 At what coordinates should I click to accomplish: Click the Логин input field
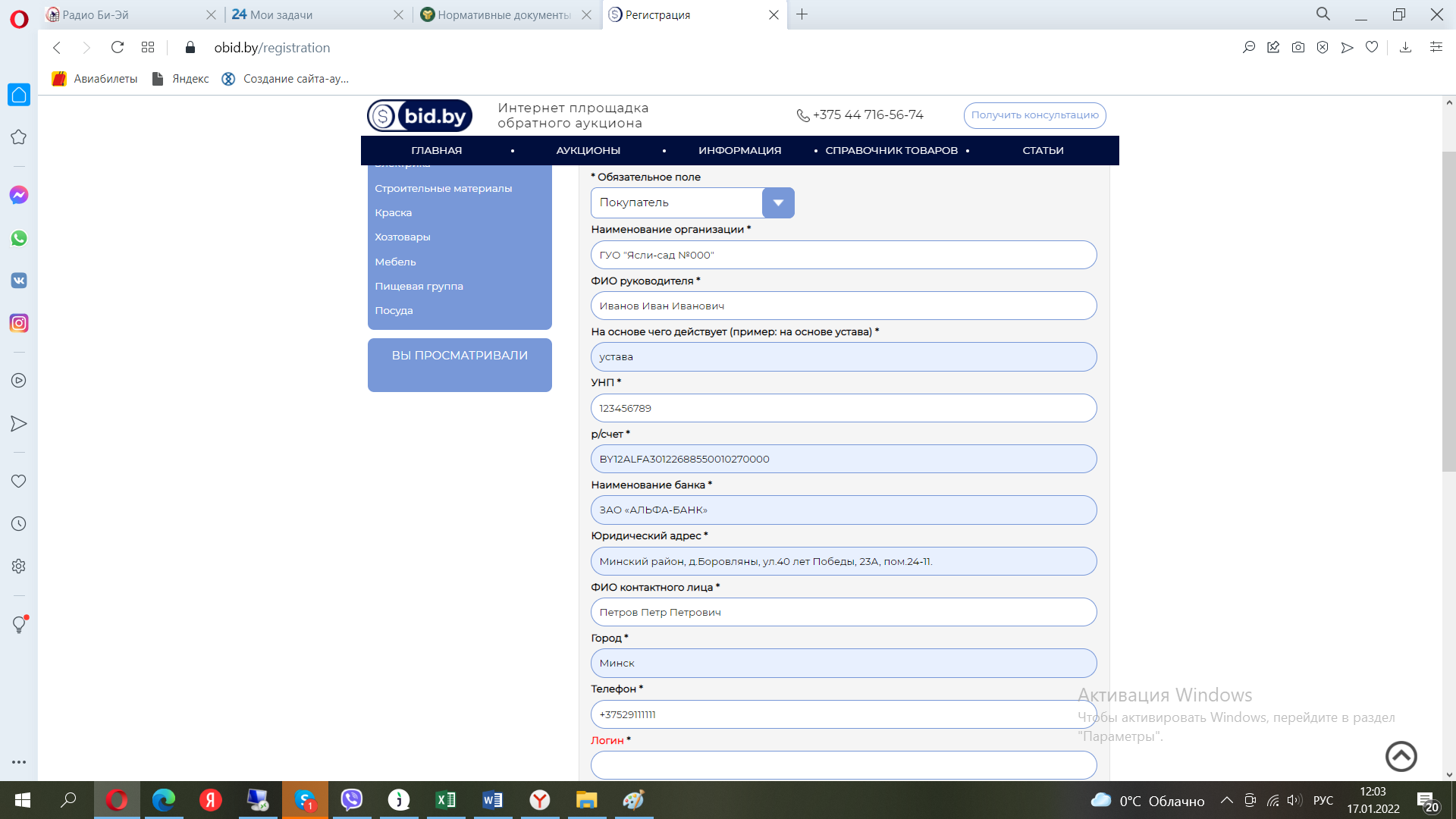tap(843, 765)
